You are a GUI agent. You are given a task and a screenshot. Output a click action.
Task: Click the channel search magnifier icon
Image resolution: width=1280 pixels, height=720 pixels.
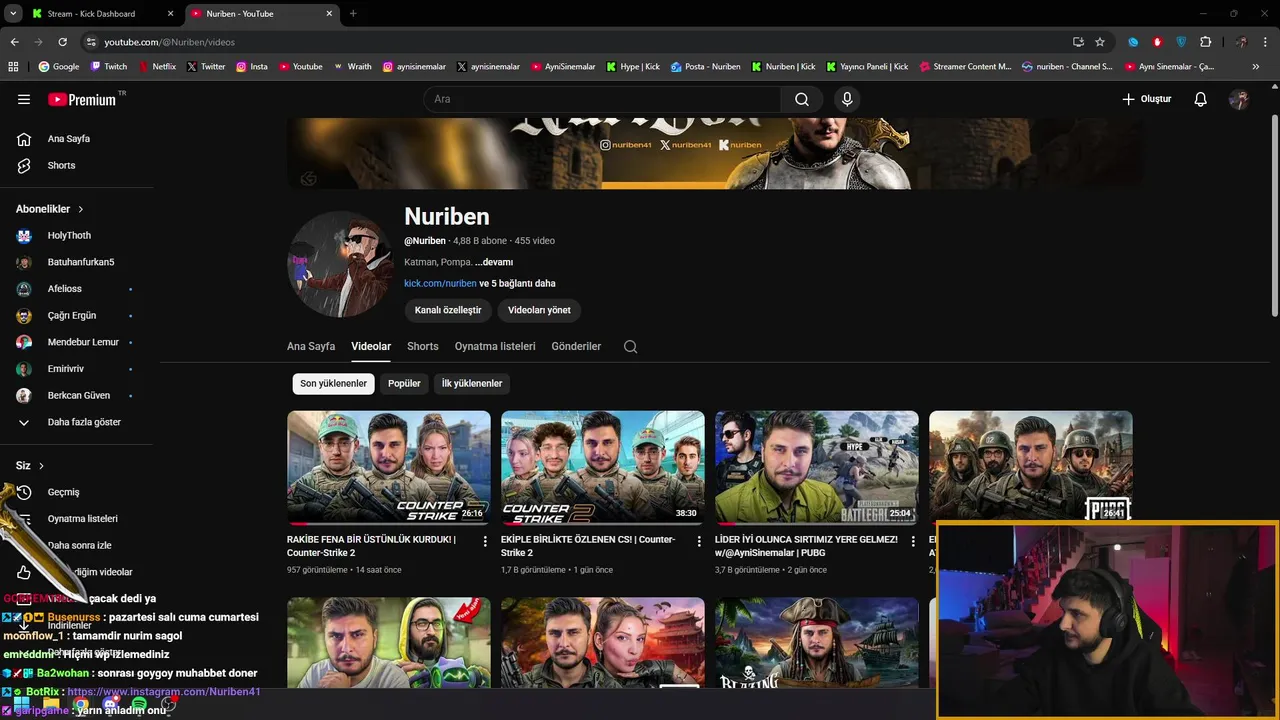tap(630, 347)
